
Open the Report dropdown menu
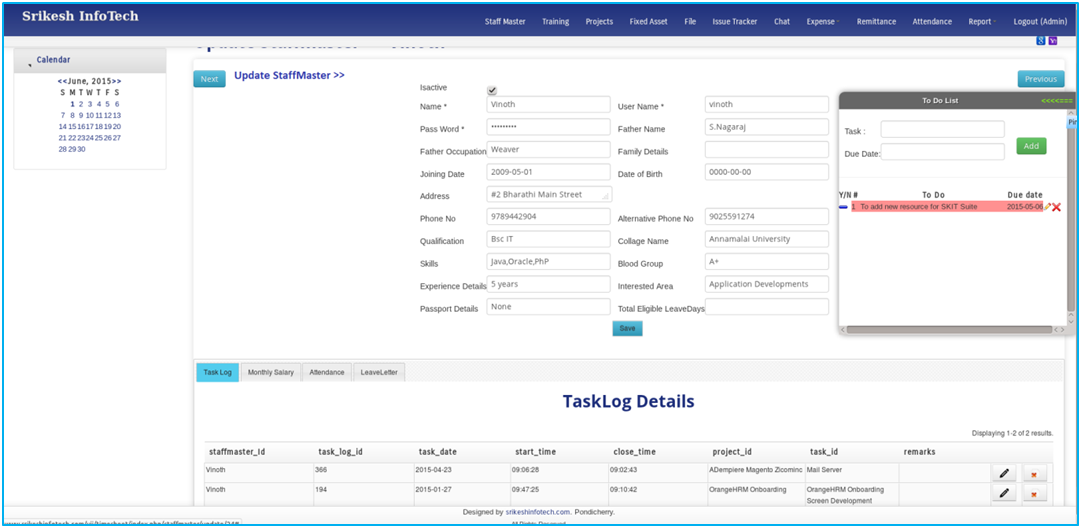981,21
